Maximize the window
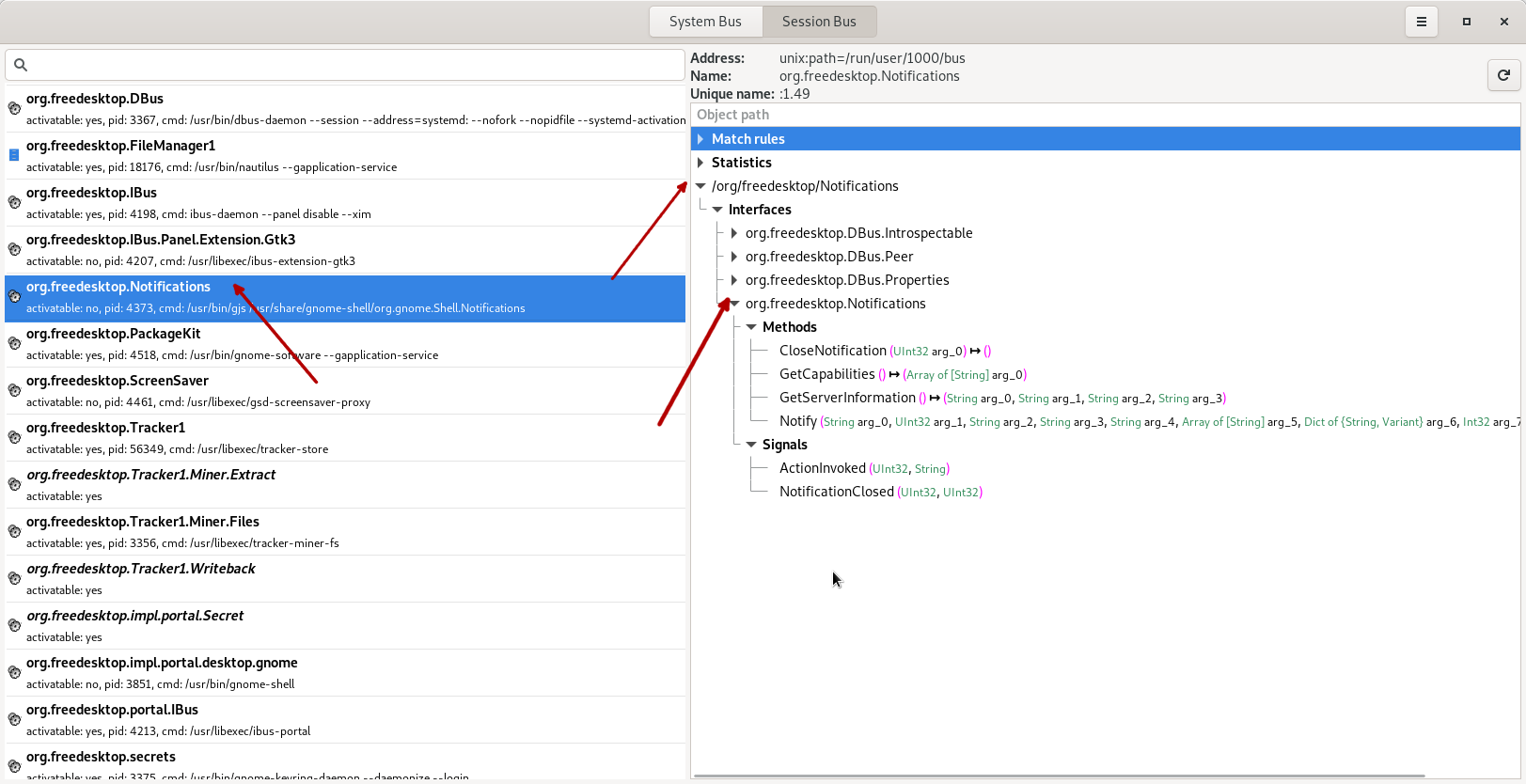 click(1466, 22)
